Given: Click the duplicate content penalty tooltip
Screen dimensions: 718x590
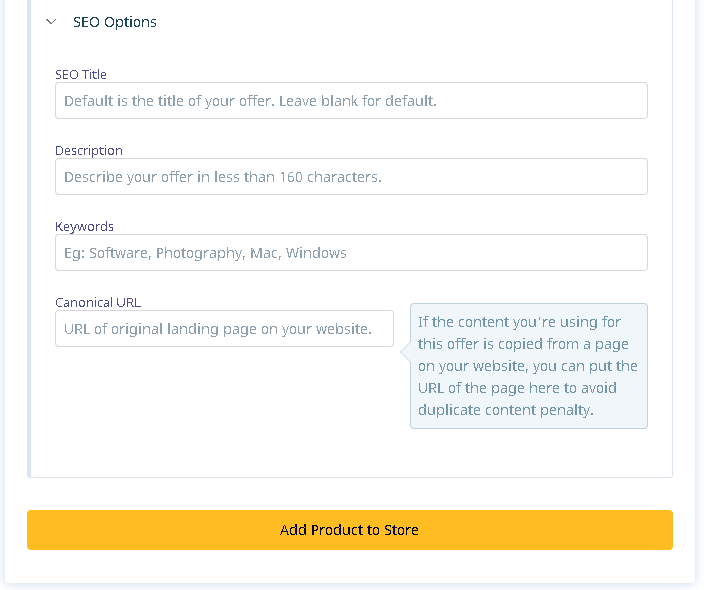Looking at the screenshot, I should click(x=529, y=366).
